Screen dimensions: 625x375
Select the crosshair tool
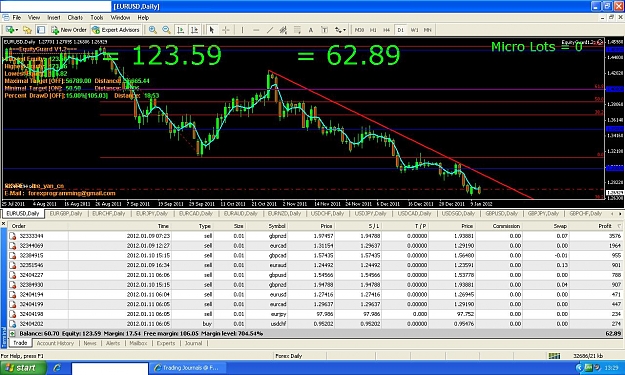226,30
